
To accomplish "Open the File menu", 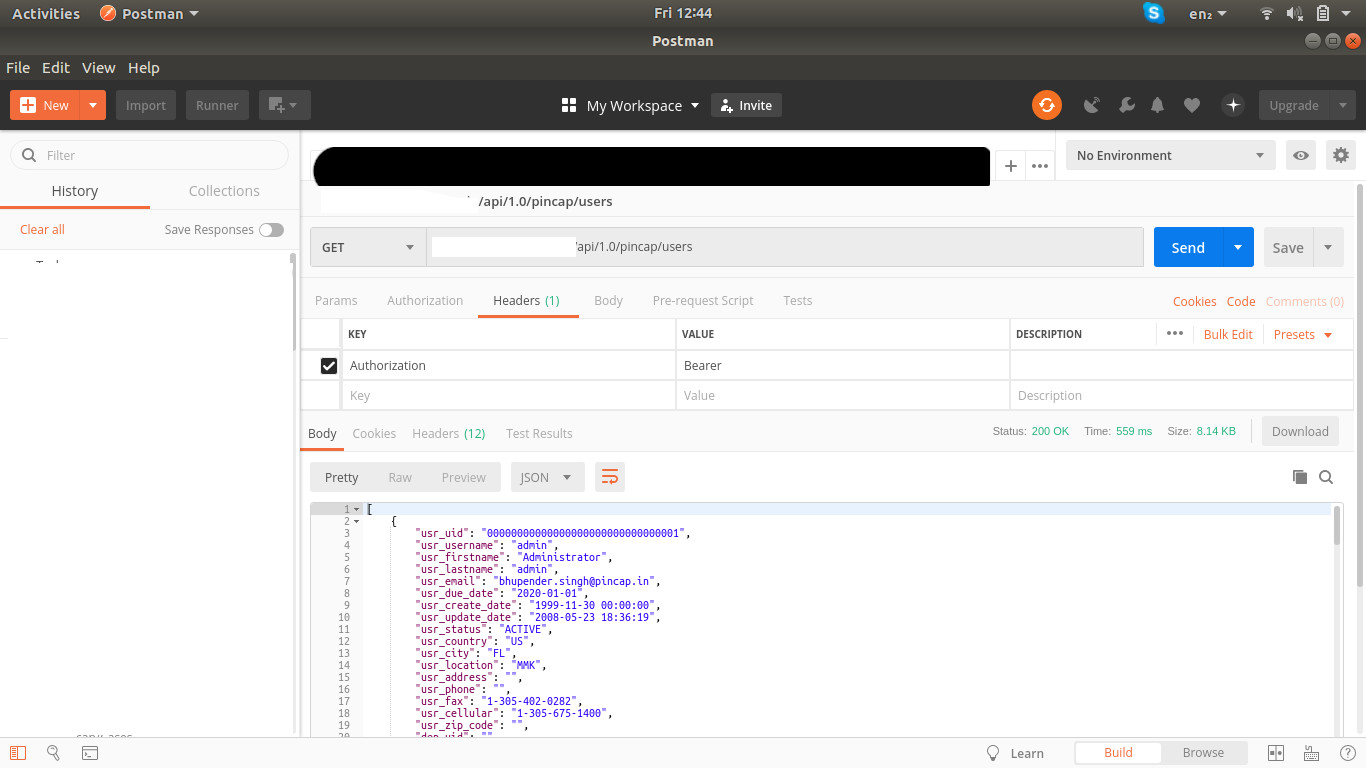I will tap(18, 67).
